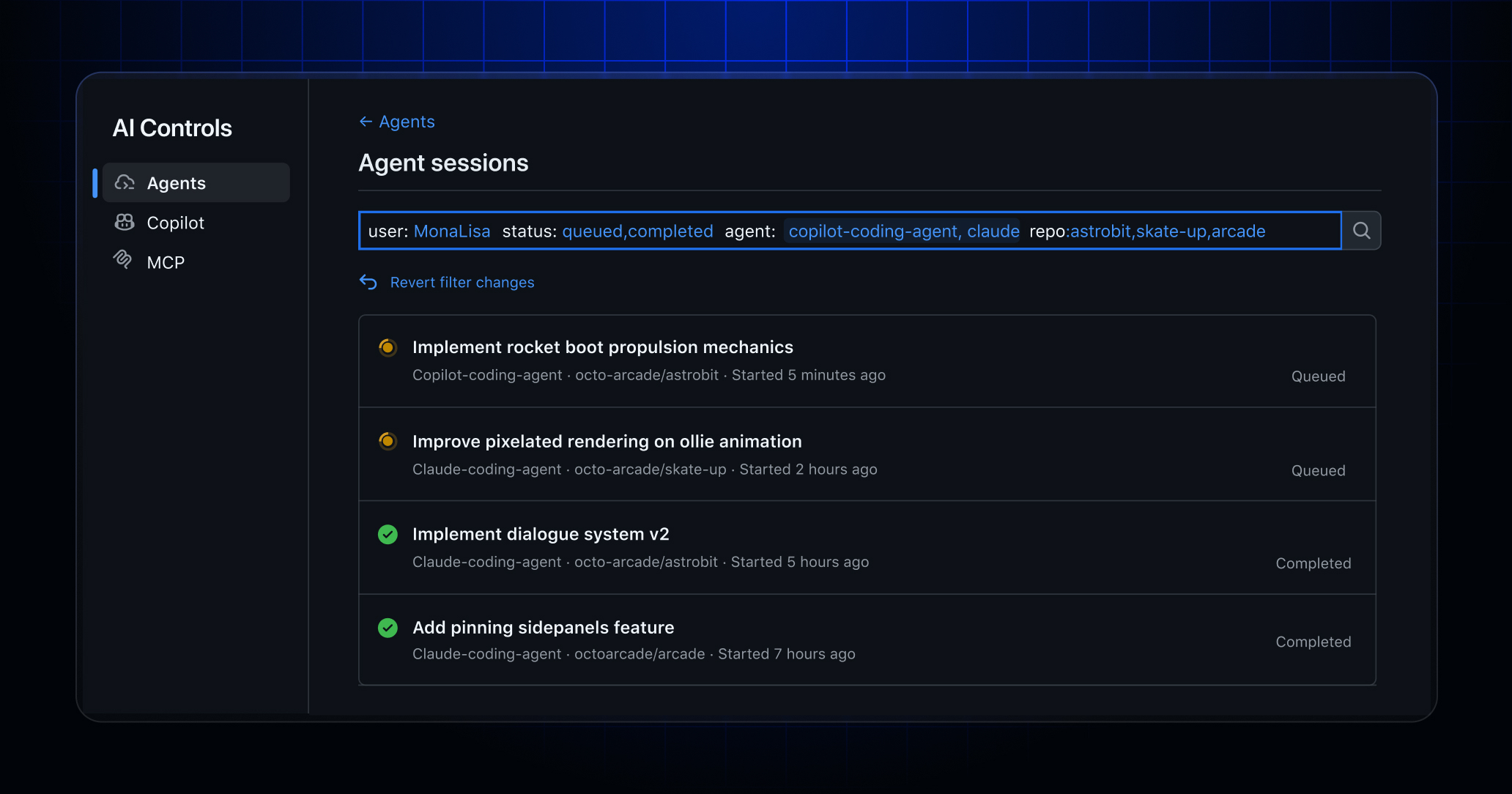Click the queued status icon for rocket boot session
1512x794 pixels.
388,348
